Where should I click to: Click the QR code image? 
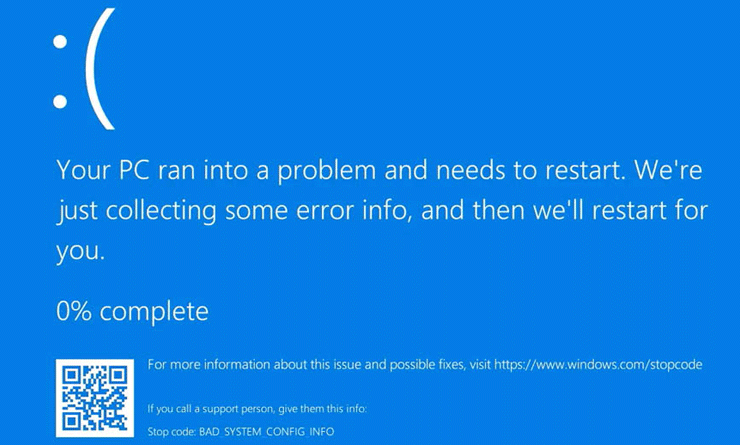click(x=95, y=398)
